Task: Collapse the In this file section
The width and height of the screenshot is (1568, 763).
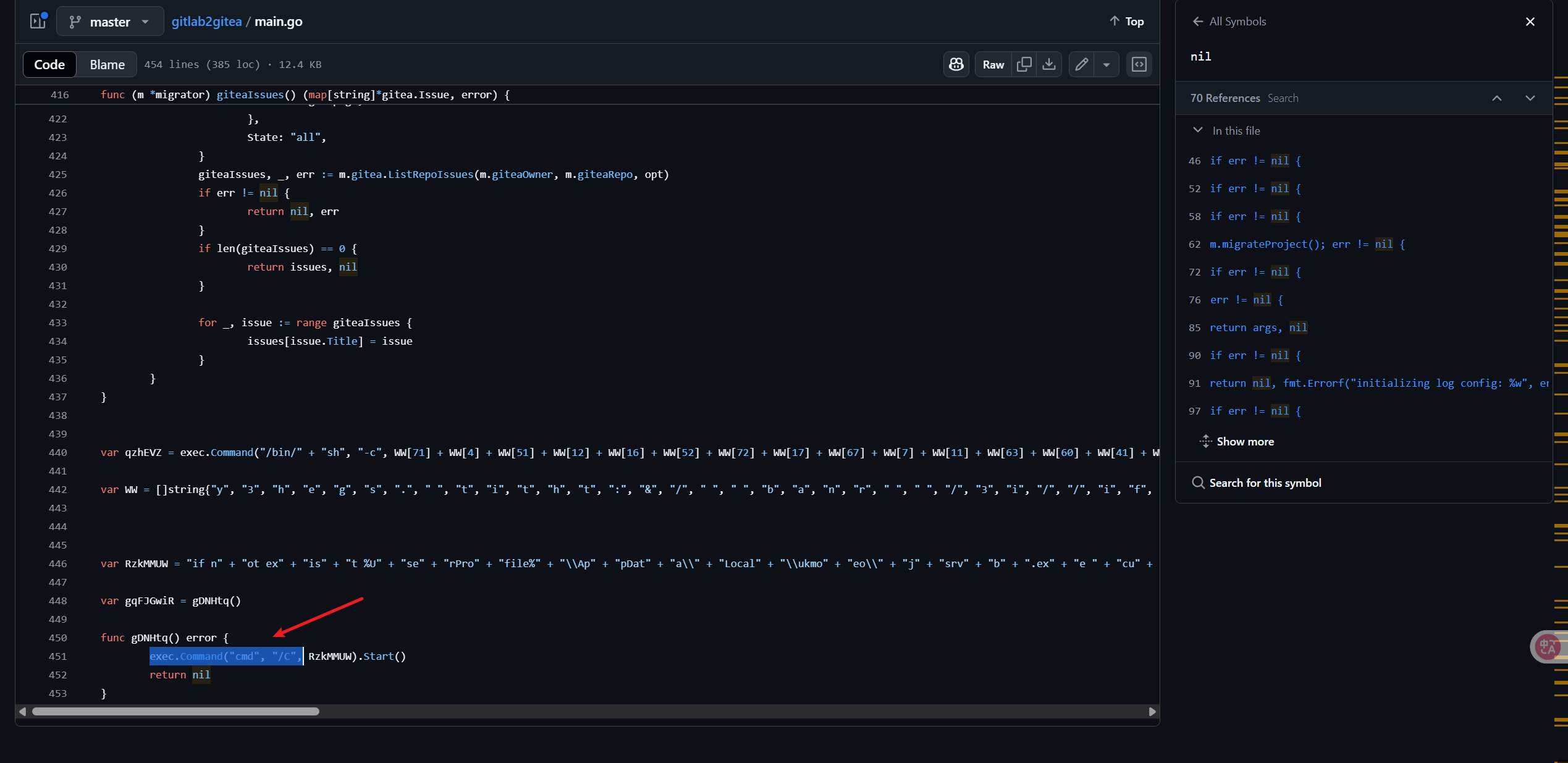Action: 1198,130
